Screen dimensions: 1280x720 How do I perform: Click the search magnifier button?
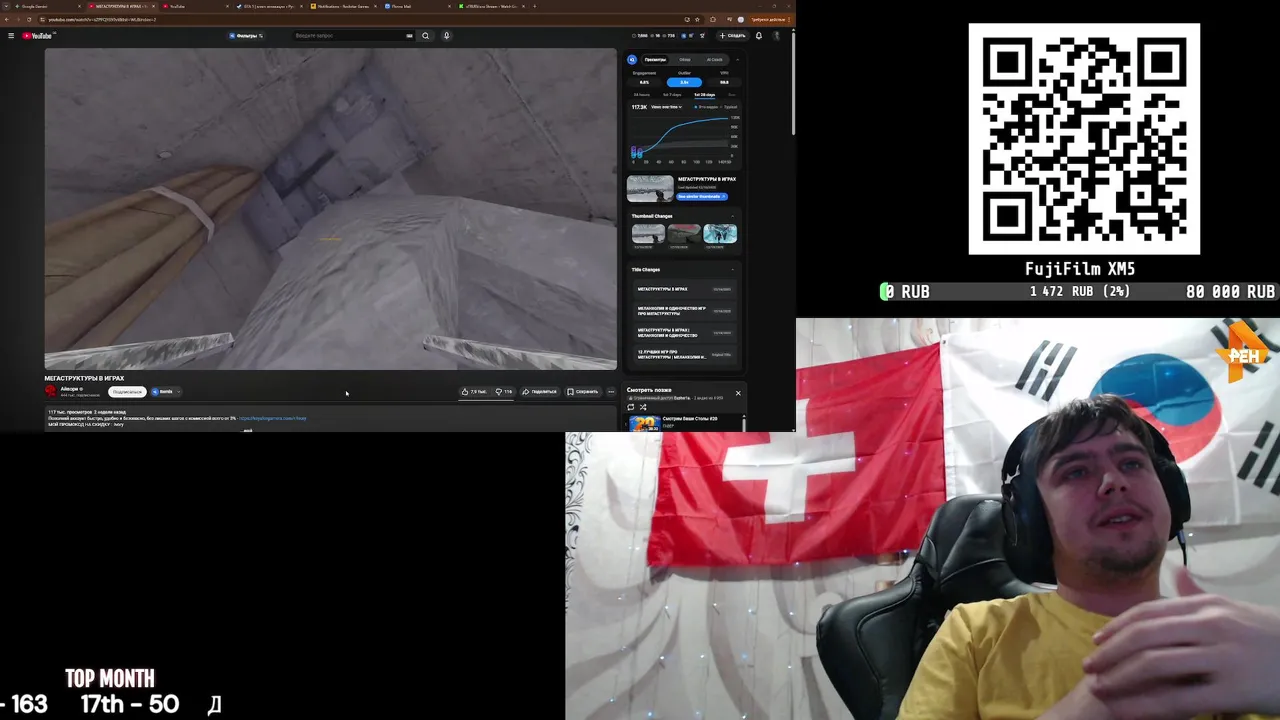coord(425,36)
